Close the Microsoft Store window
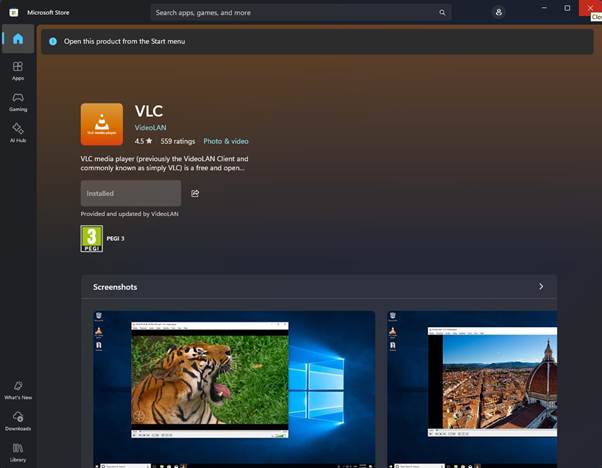The height and width of the screenshot is (468, 602). click(x=590, y=8)
